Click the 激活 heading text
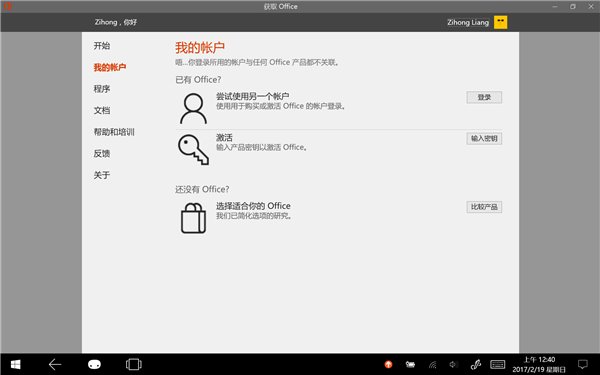 224,137
